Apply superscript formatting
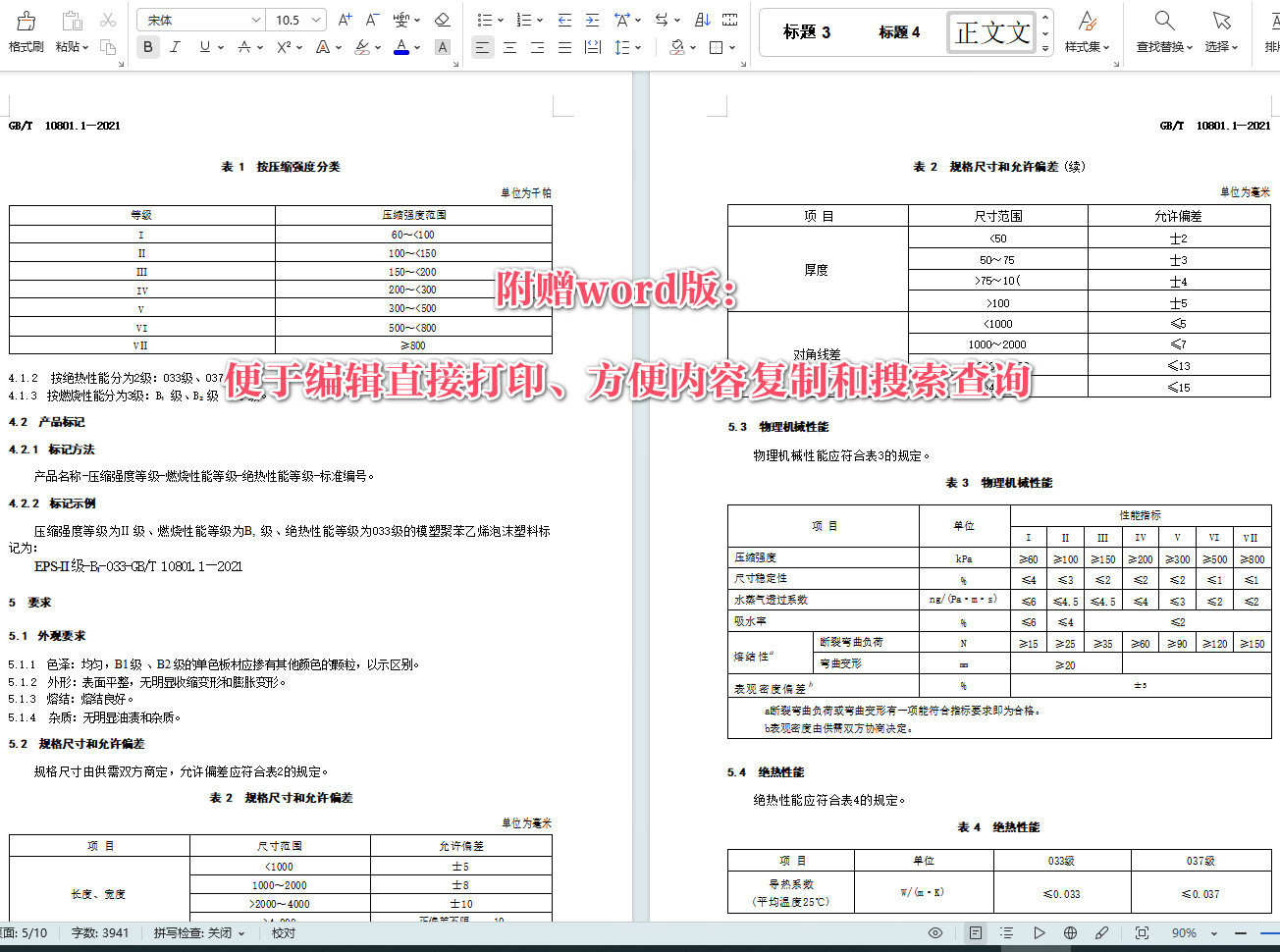 coord(283,46)
